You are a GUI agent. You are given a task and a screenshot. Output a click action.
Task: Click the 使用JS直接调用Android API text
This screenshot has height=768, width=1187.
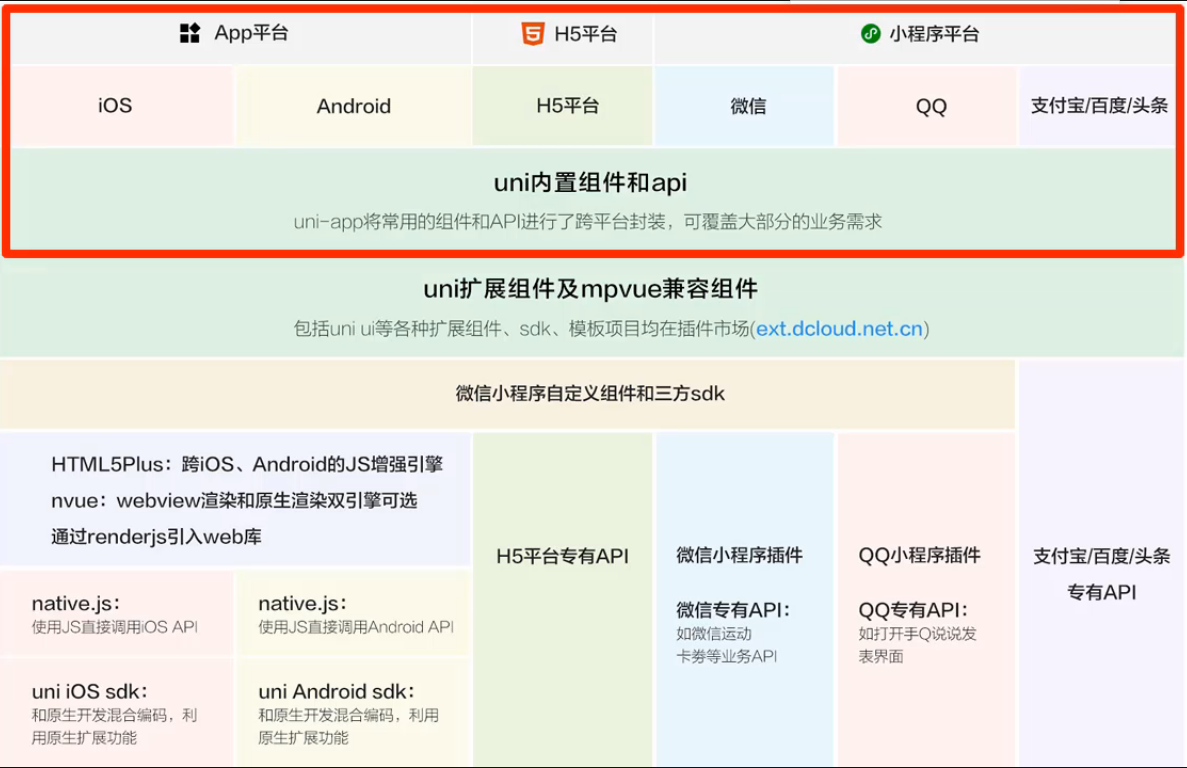356,627
